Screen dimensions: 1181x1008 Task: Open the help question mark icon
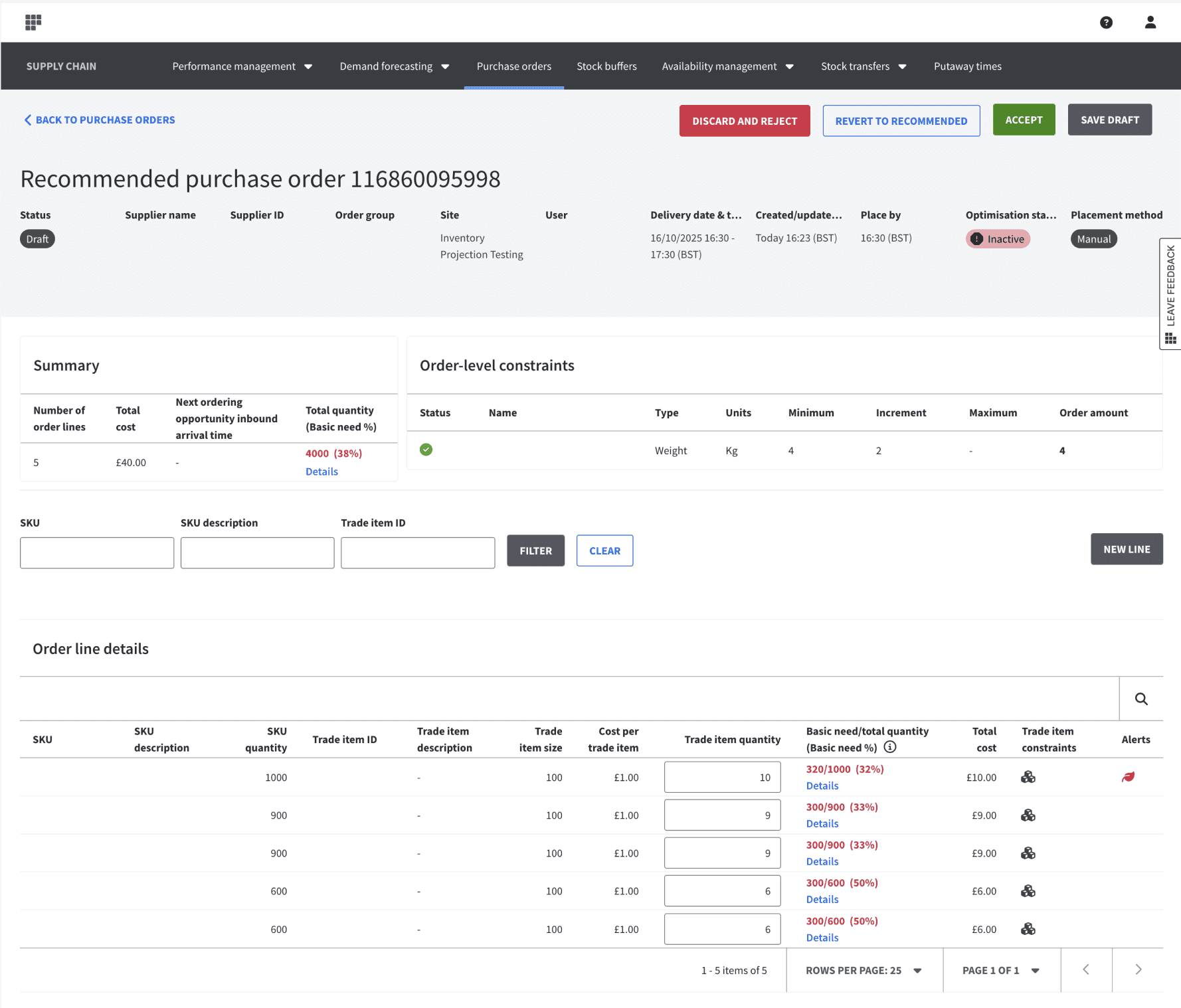point(1106,23)
